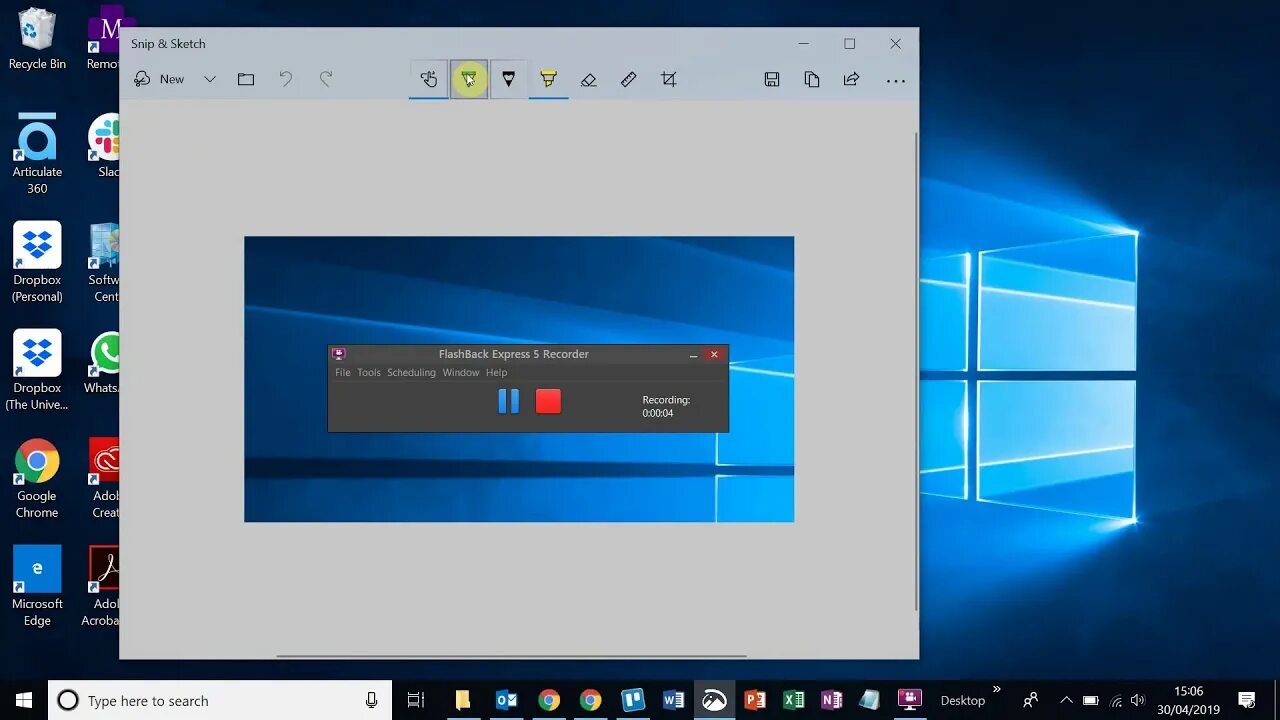
Task: Open Excel from the taskbar
Action: pyautogui.click(x=794, y=700)
